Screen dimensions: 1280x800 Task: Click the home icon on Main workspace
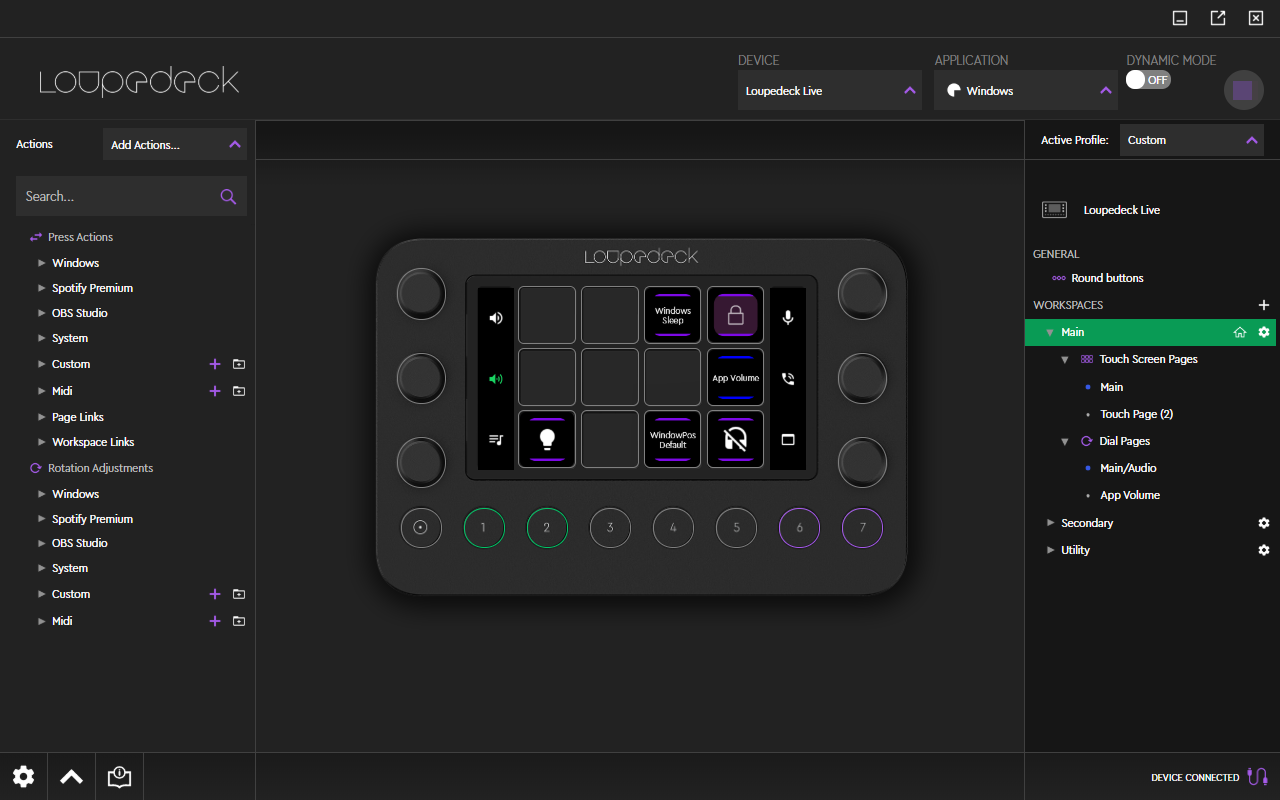coord(1240,332)
